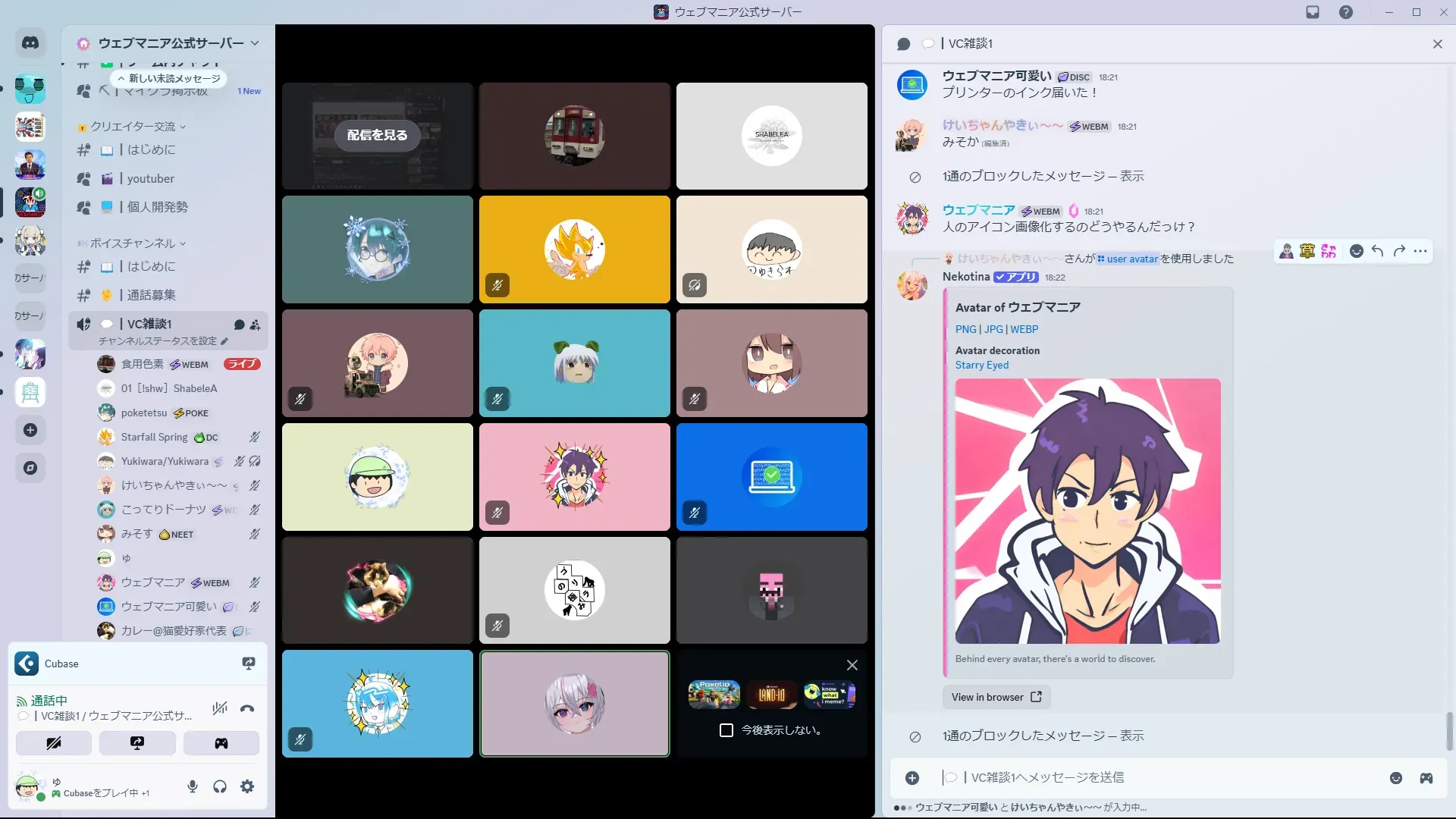Toggle headphone deafen in user panel
This screenshot has height=819, width=1456.
click(220, 787)
